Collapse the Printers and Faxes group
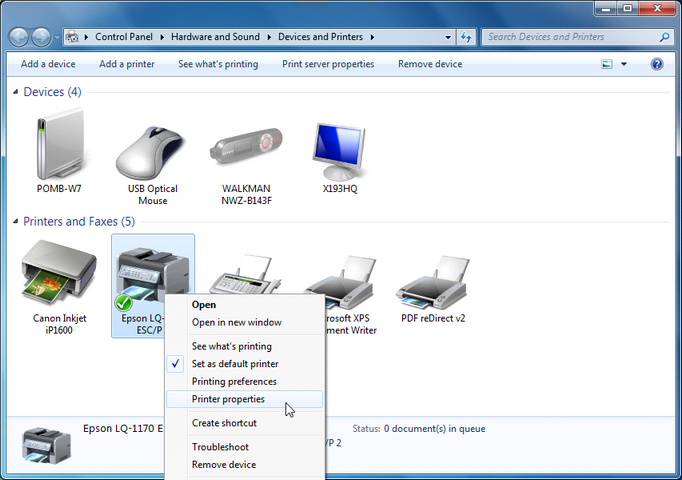The height and width of the screenshot is (480, 682). pos(16,222)
